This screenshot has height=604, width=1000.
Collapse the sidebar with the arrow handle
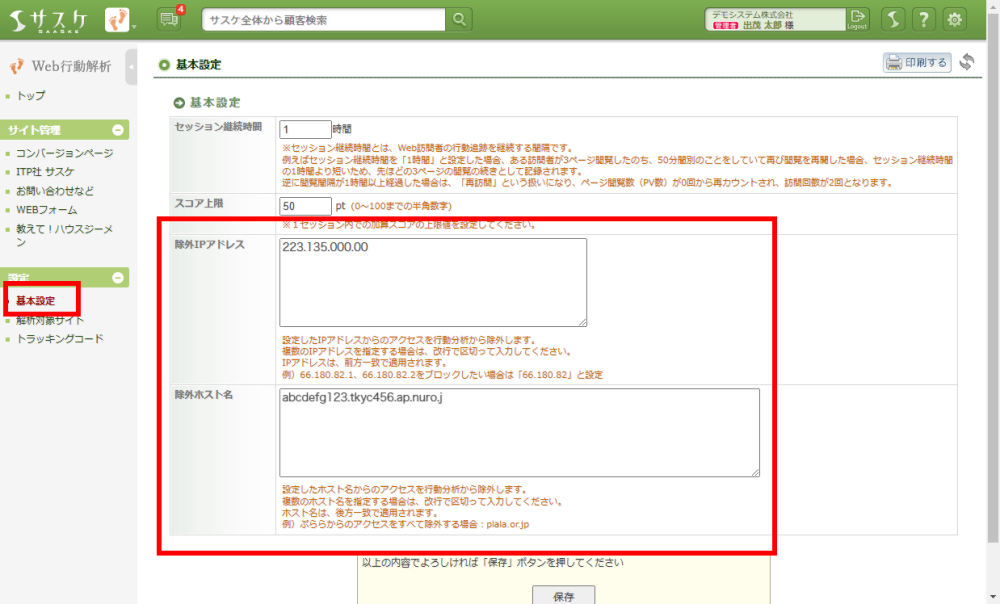tap(131, 66)
